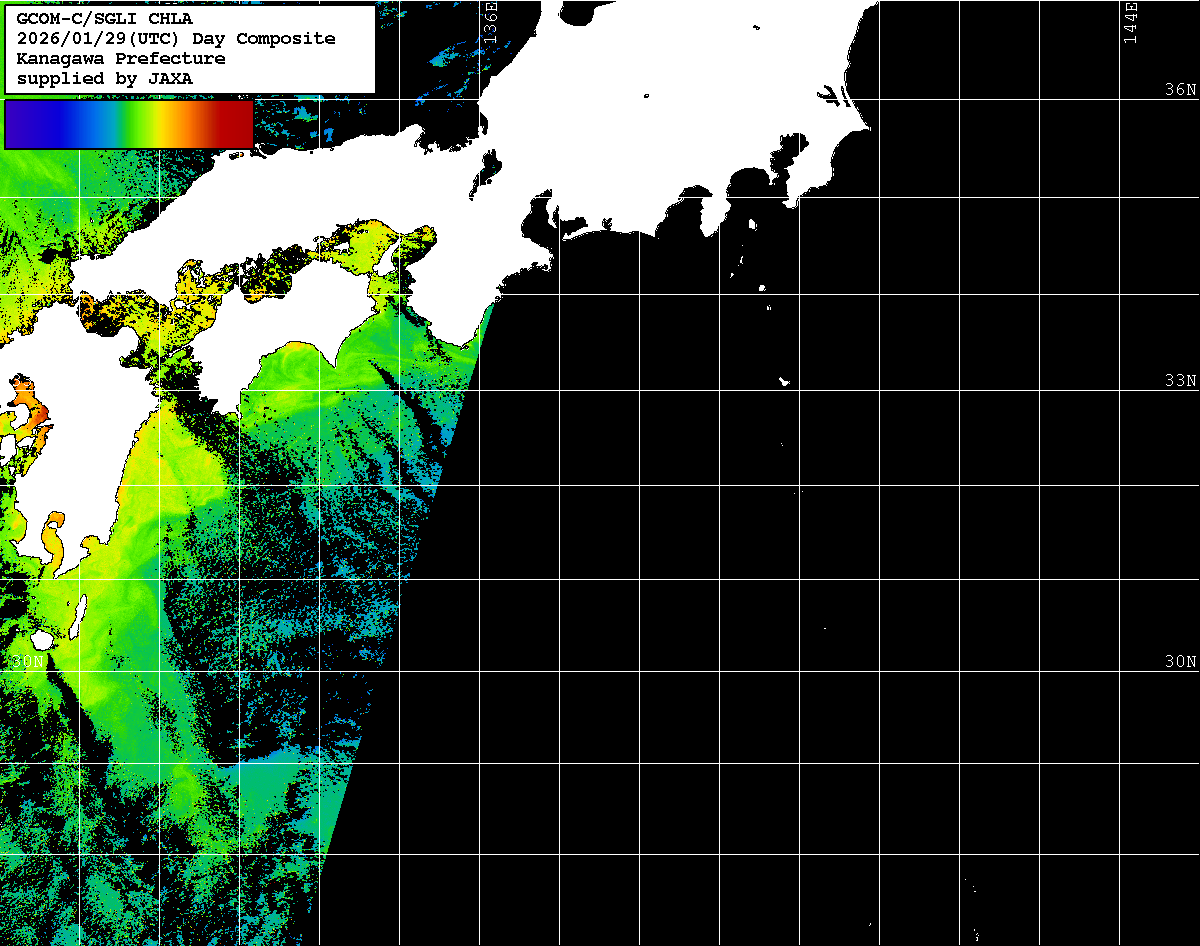Select the 2026/01/29(UTC) Day Composite date line
The width and height of the screenshot is (1200, 946).
pyautogui.click(x=176, y=38)
